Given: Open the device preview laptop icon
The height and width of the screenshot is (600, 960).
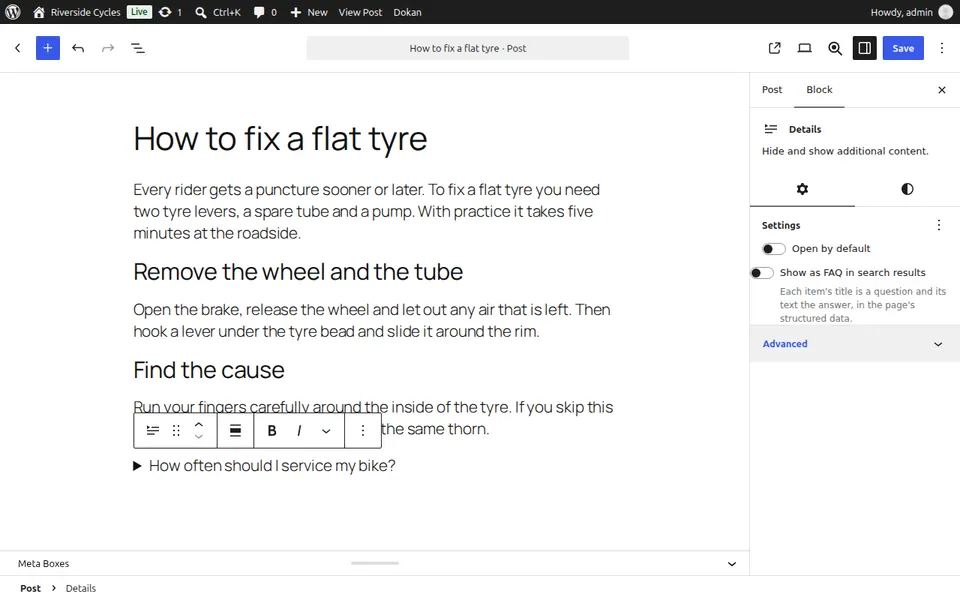Looking at the screenshot, I should point(804,48).
